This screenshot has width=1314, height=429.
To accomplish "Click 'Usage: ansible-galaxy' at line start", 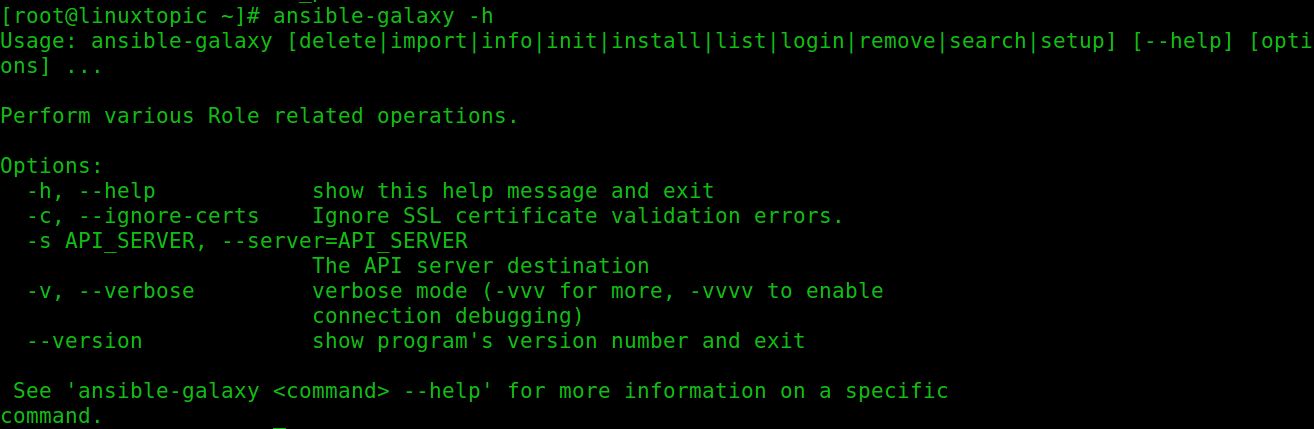I will (137, 41).
